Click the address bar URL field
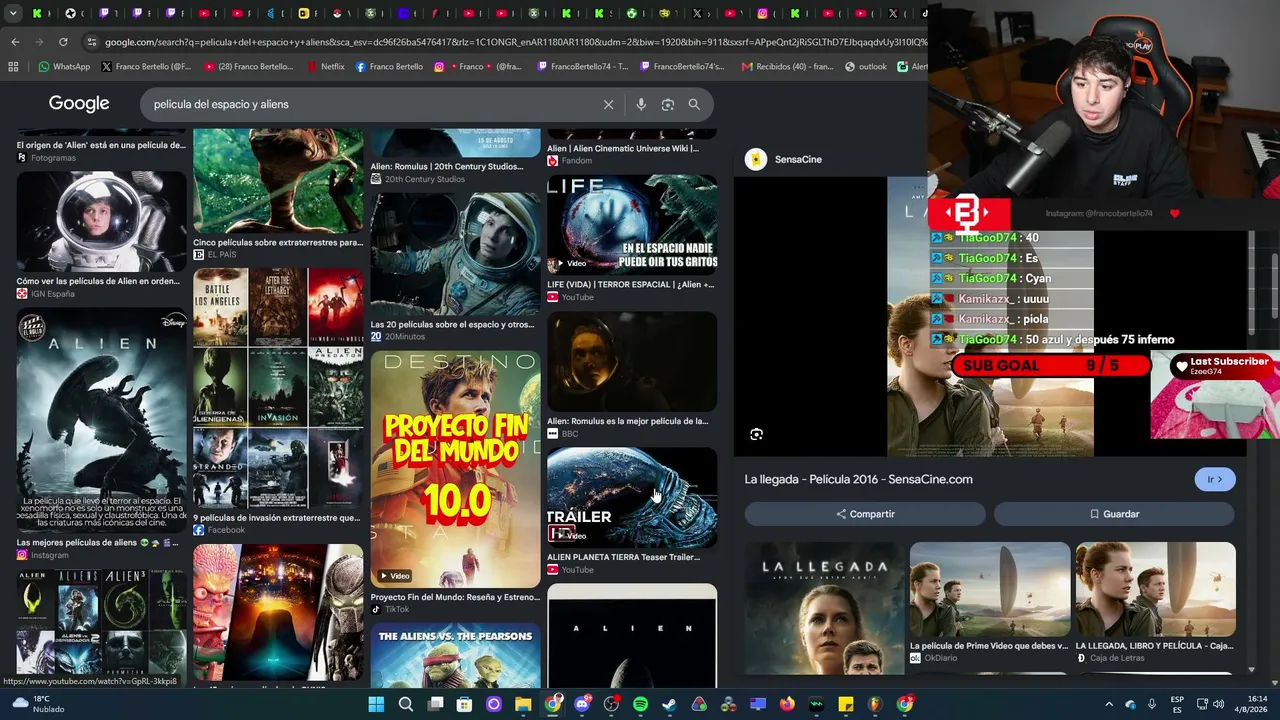This screenshot has height=720, width=1280. [x=515, y=42]
